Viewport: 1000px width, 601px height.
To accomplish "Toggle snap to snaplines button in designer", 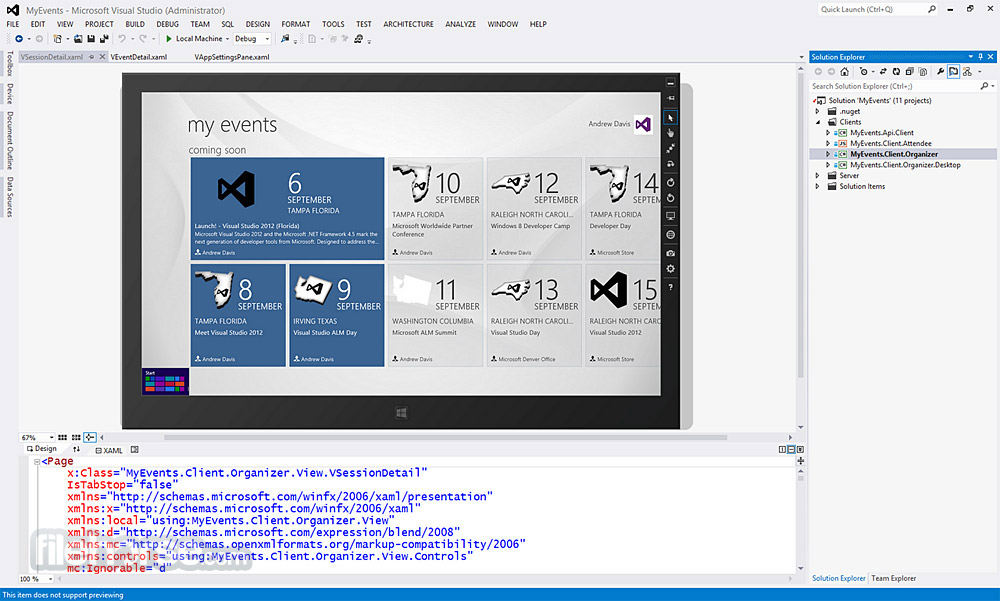I will (90, 438).
